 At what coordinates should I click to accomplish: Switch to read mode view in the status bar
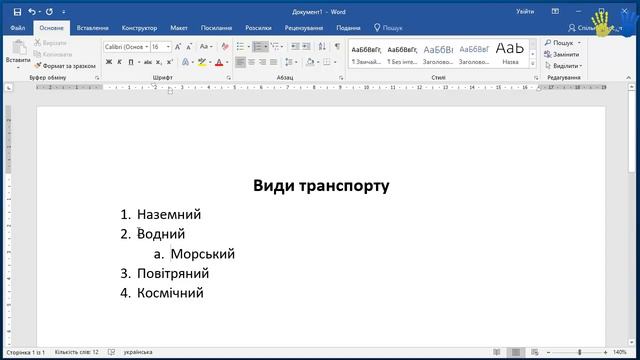click(x=497, y=352)
